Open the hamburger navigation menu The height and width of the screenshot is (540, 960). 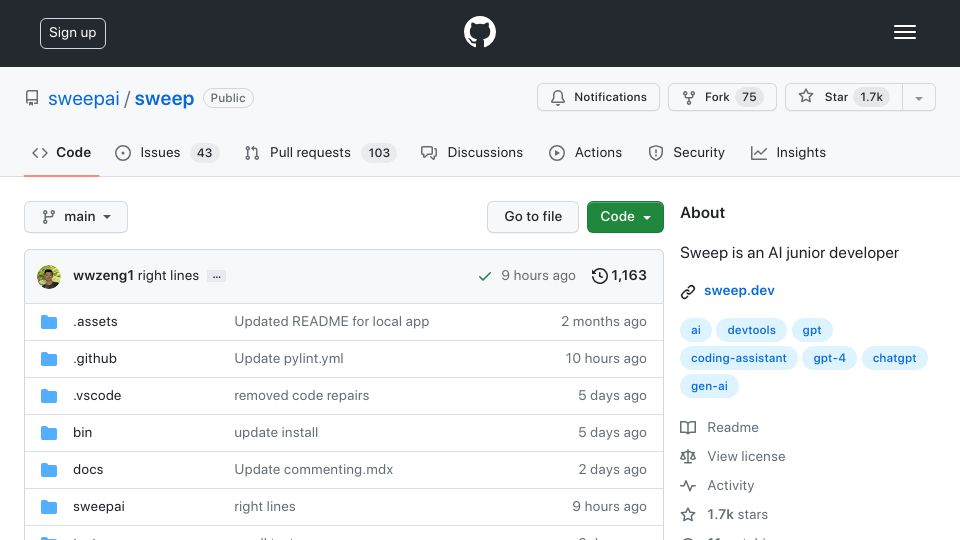pos(904,32)
